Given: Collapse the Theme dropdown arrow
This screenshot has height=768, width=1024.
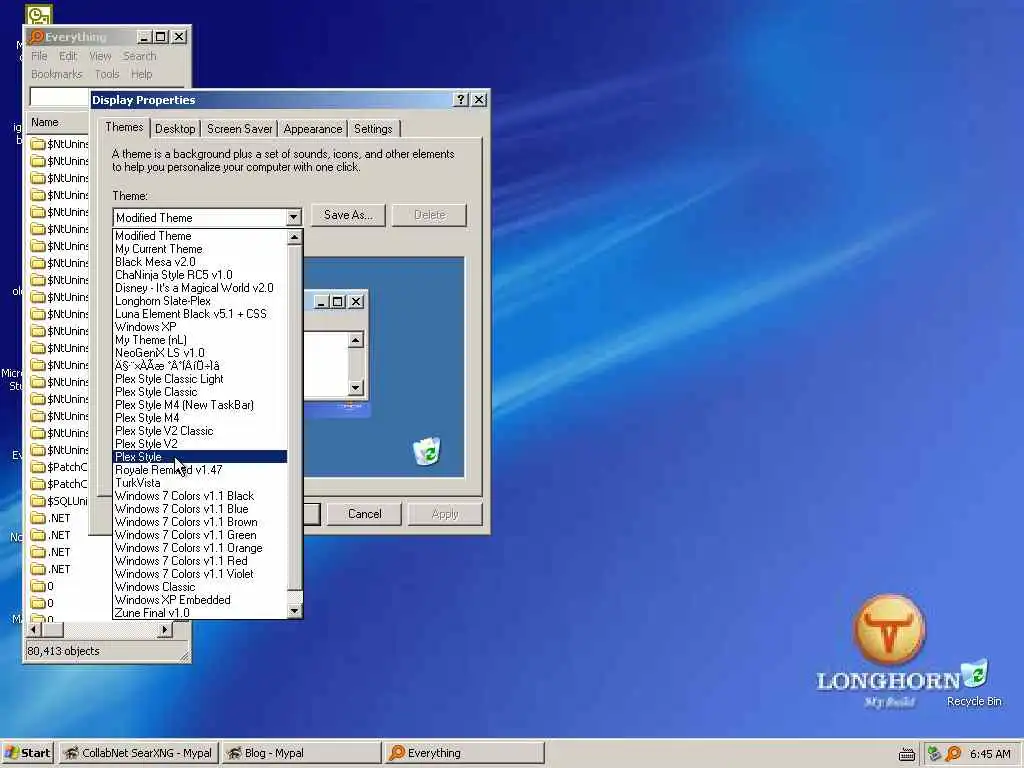Looking at the screenshot, I should pos(293,217).
